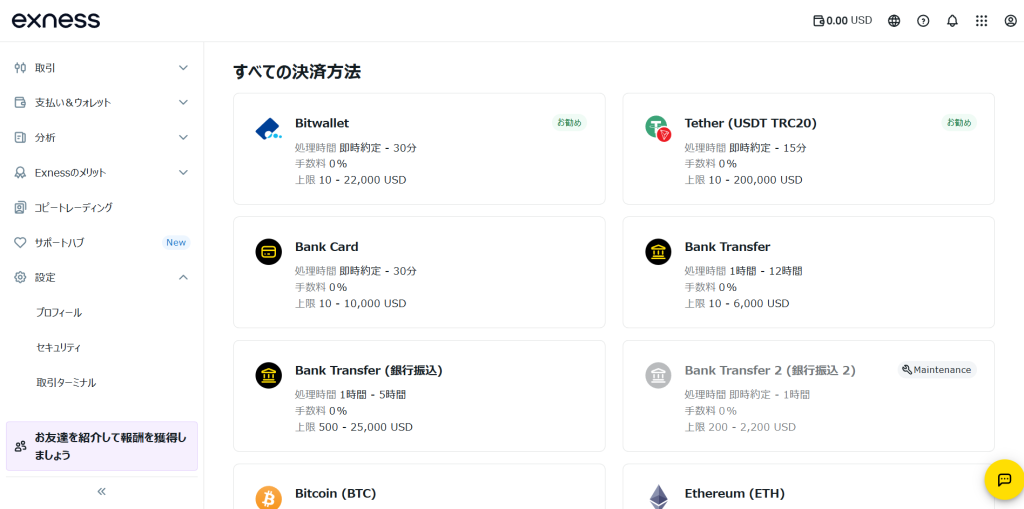Click the 取引 candlestick icon in sidebar
The width and height of the screenshot is (1024, 509).
point(20,67)
